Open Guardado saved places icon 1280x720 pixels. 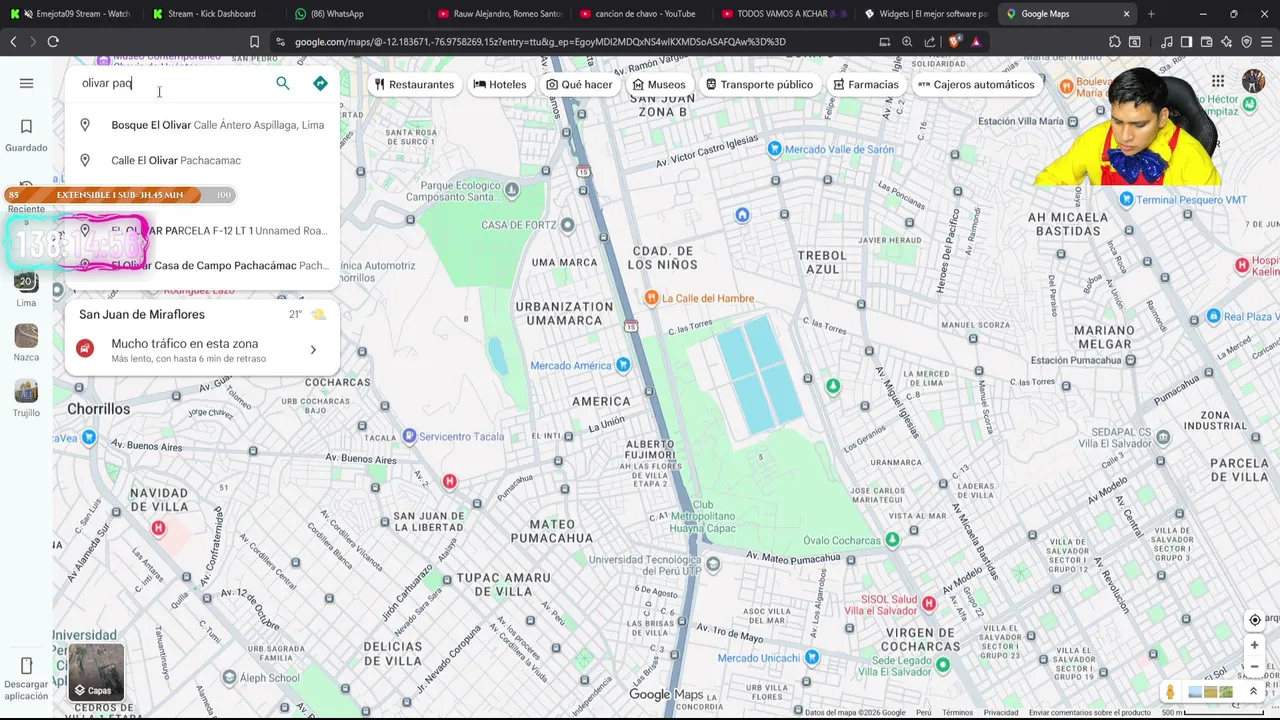pos(26,134)
